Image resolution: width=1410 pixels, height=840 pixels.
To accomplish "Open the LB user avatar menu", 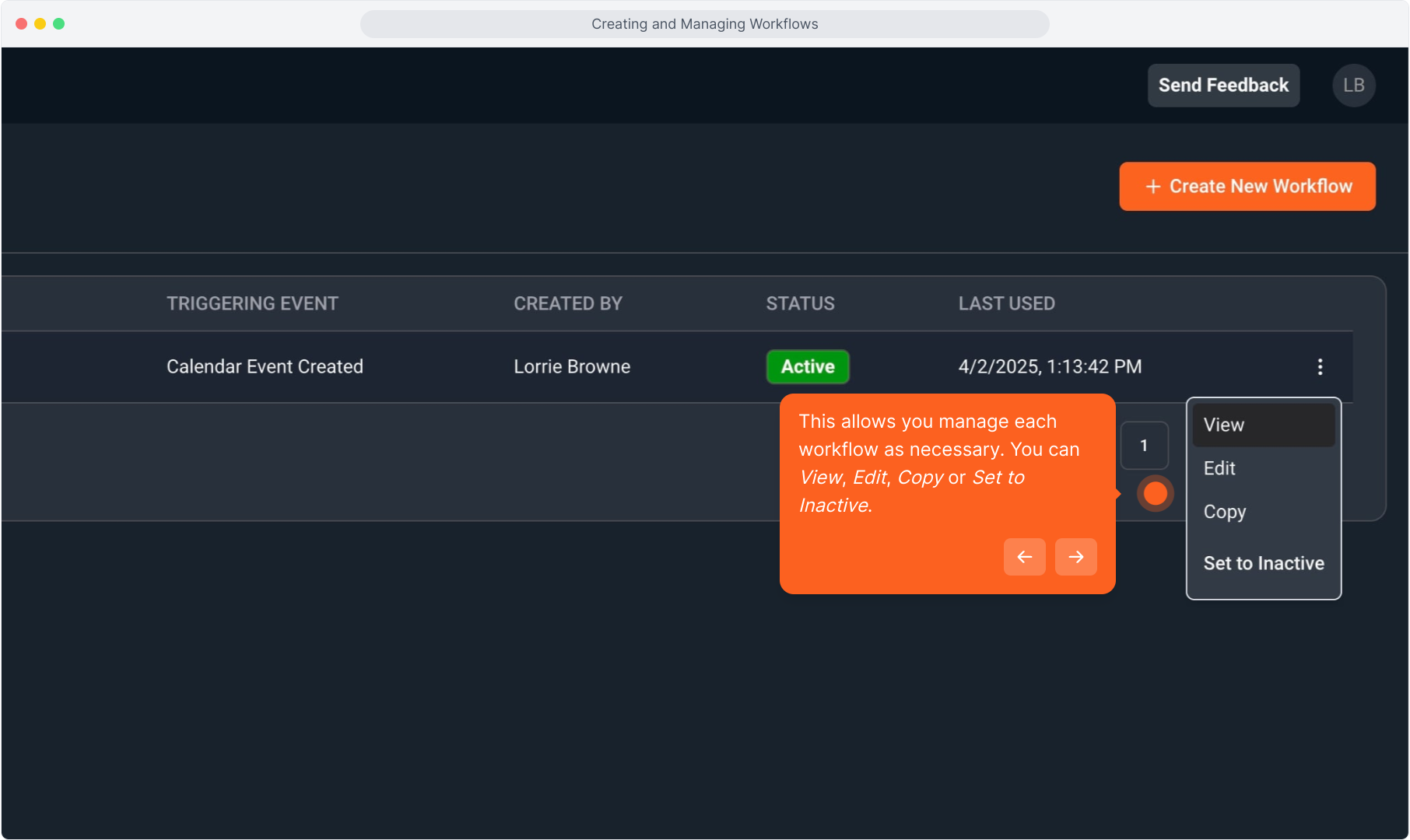I will point(1353,86).
